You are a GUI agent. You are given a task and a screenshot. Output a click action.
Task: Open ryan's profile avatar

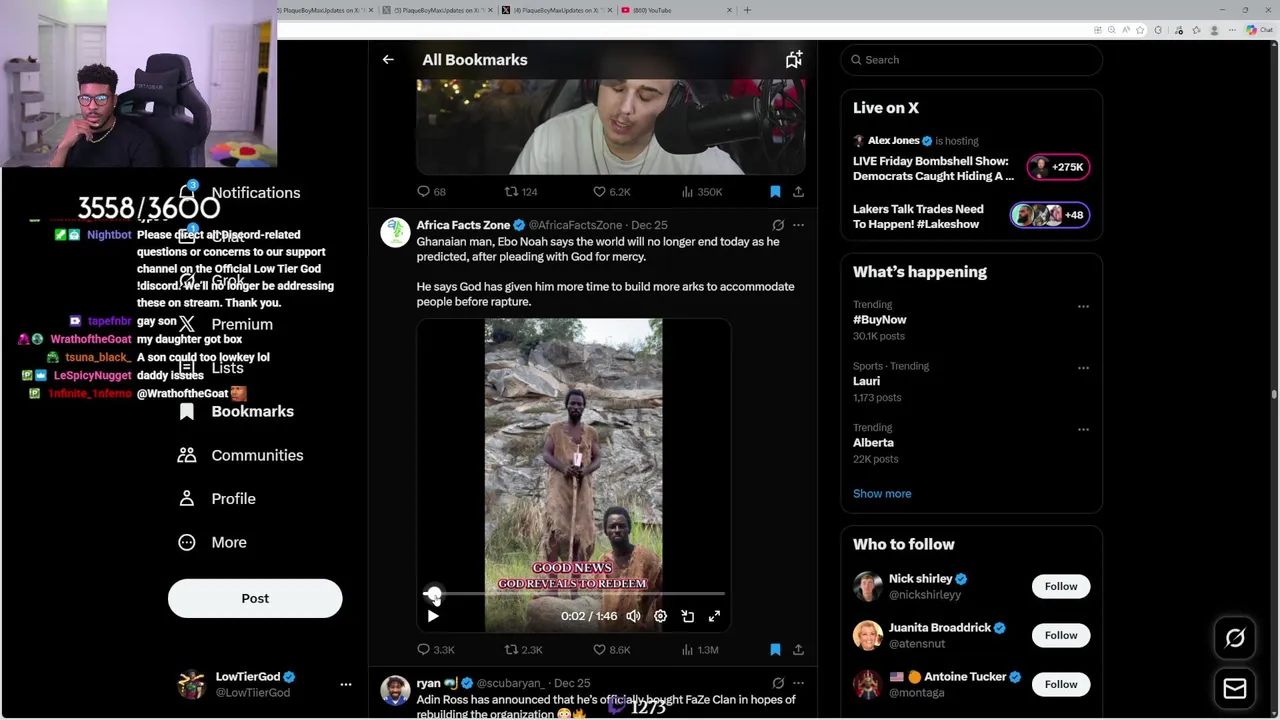click(395, 690)
